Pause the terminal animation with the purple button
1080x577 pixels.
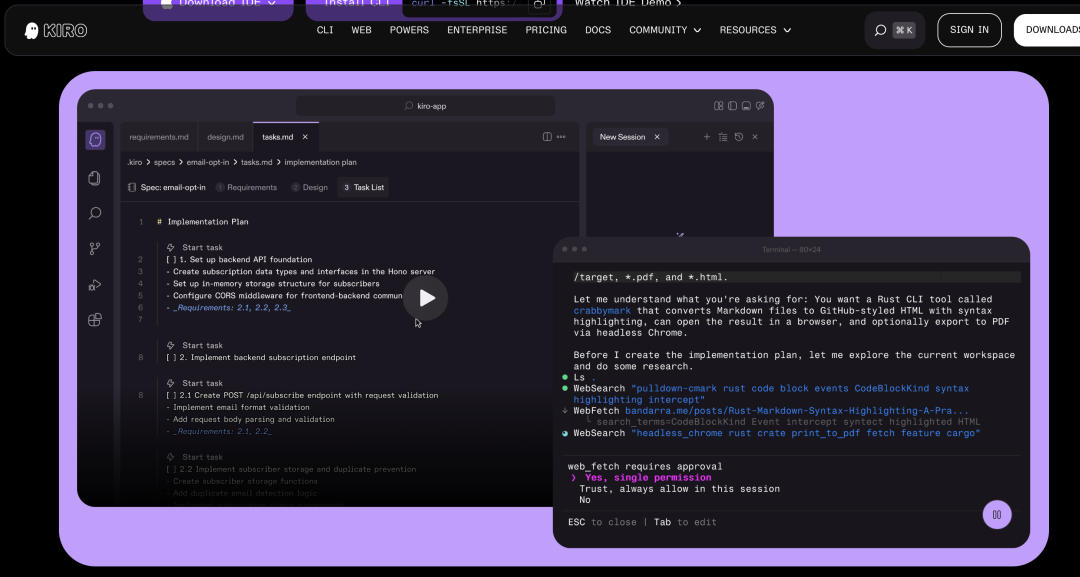click(x=997, y=514)
